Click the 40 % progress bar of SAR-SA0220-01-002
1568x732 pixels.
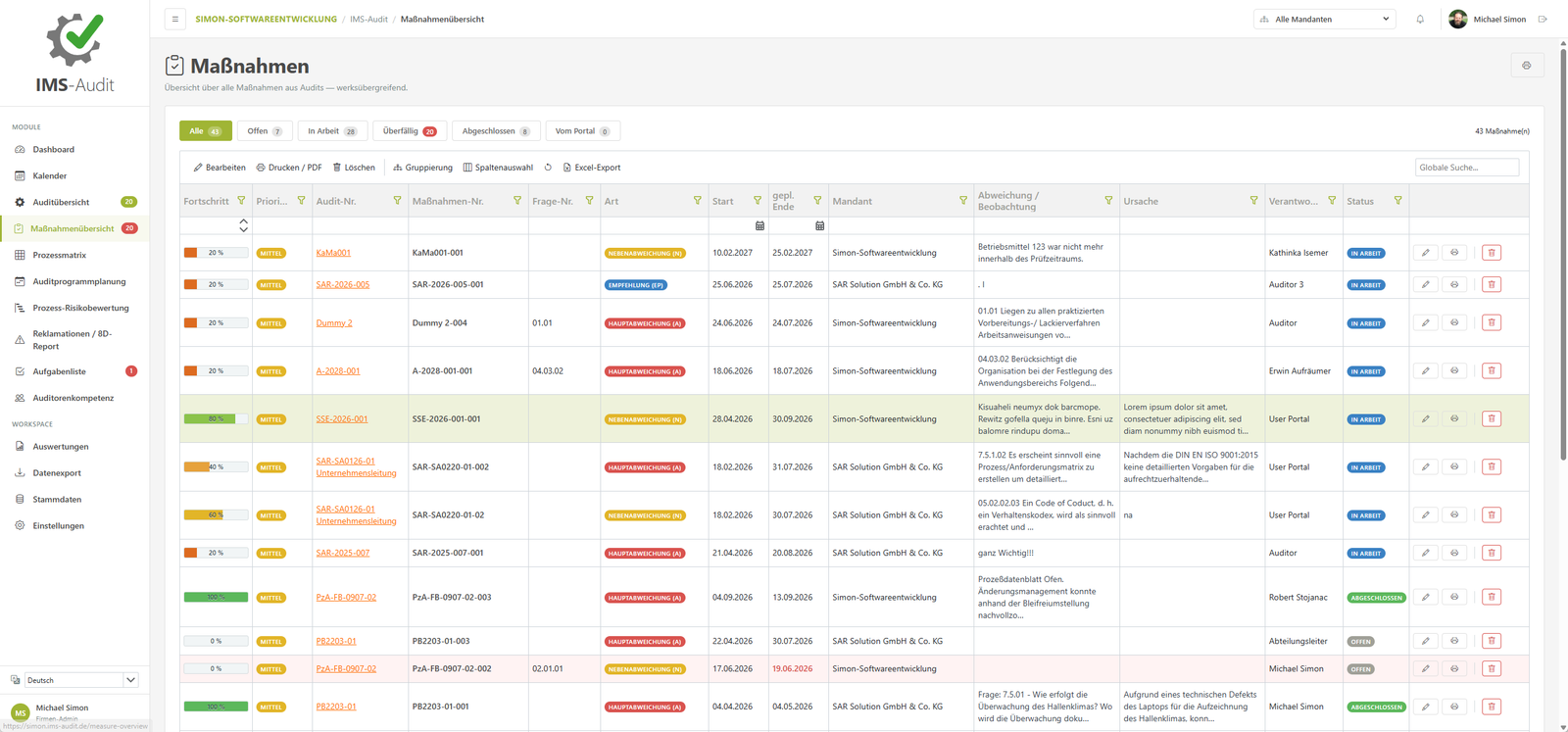216,466
